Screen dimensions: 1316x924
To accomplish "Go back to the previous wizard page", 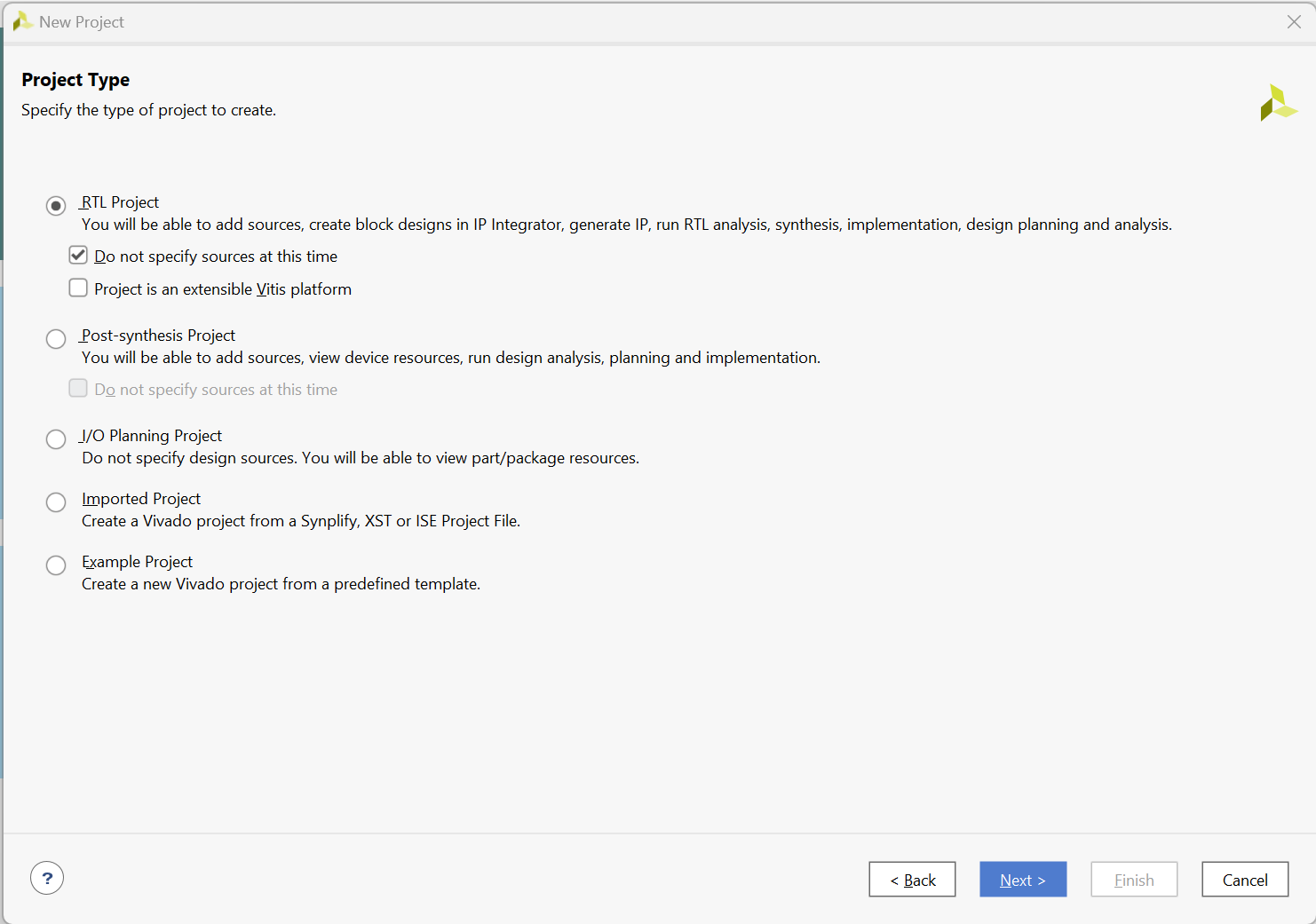I will [x=912, y=879].
